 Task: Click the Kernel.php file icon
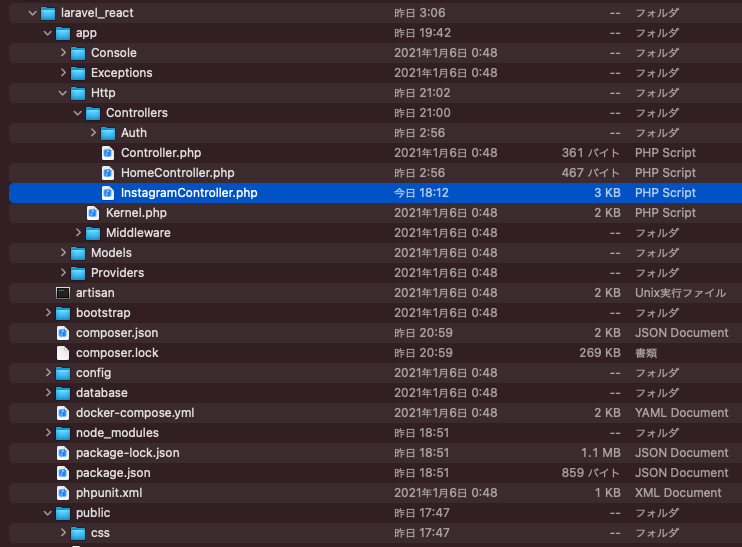pyautogui.click(x=93, y=213)
